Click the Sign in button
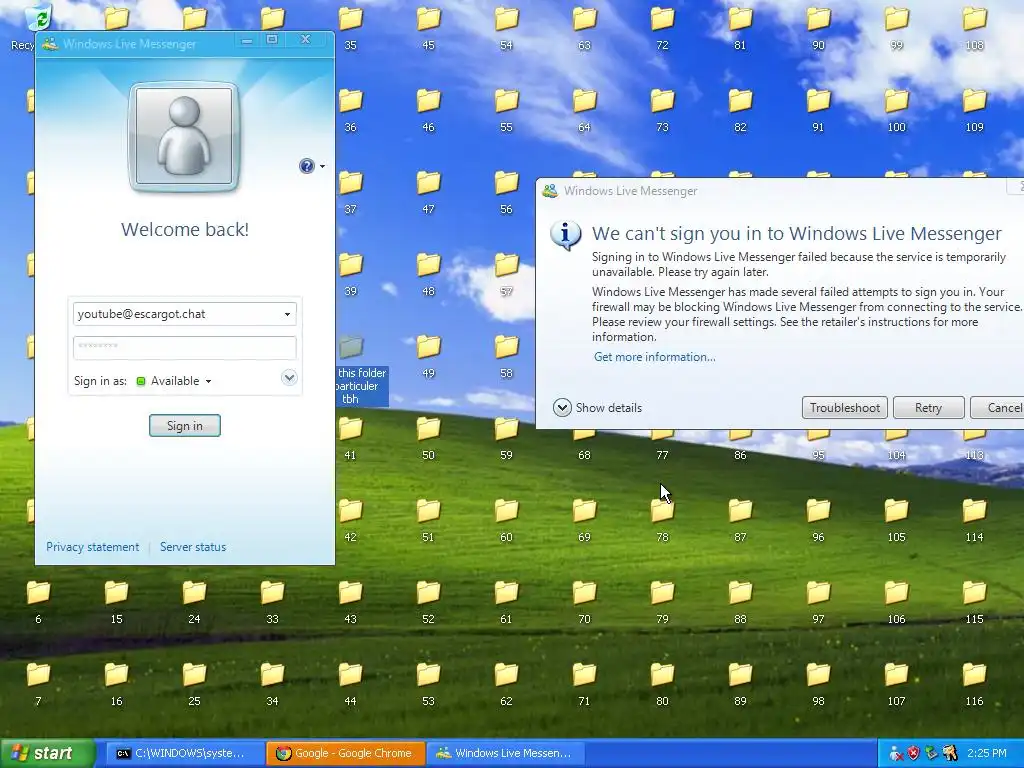Viewport: 1024px width, 768px height. pyautogui.click(x=185, y=426)
